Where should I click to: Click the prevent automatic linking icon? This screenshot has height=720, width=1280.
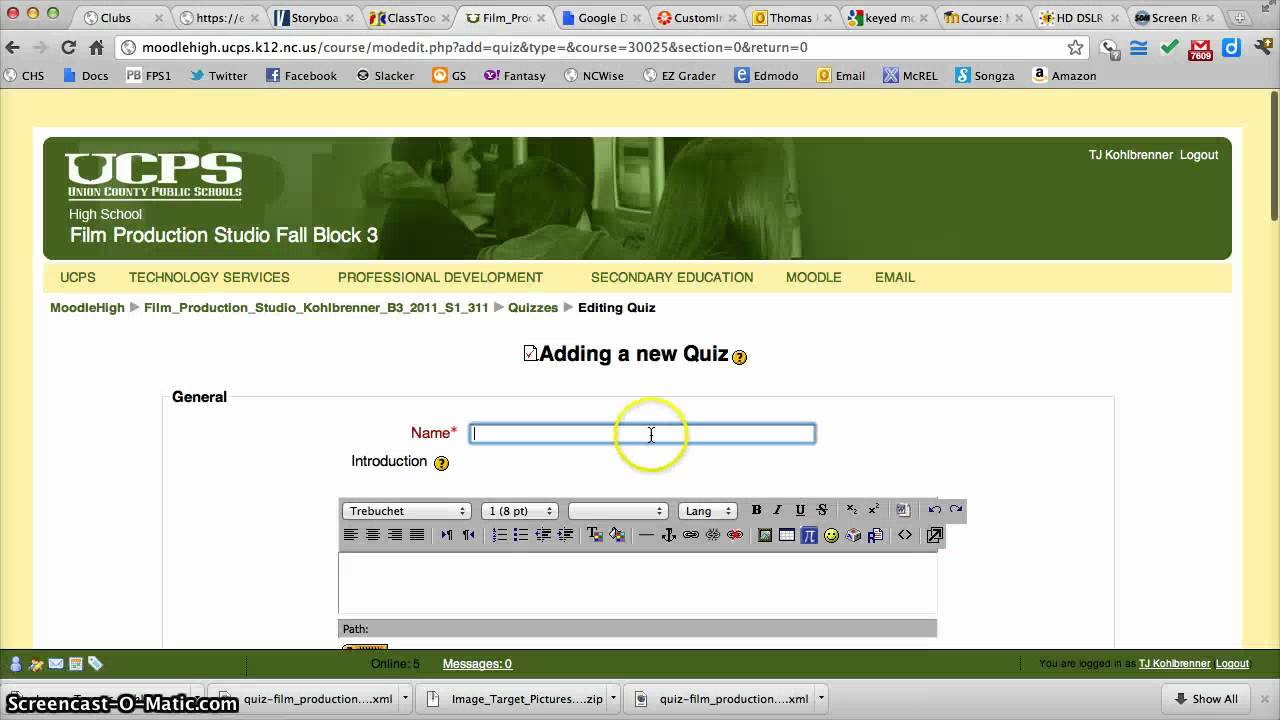[x=735, y=535]
